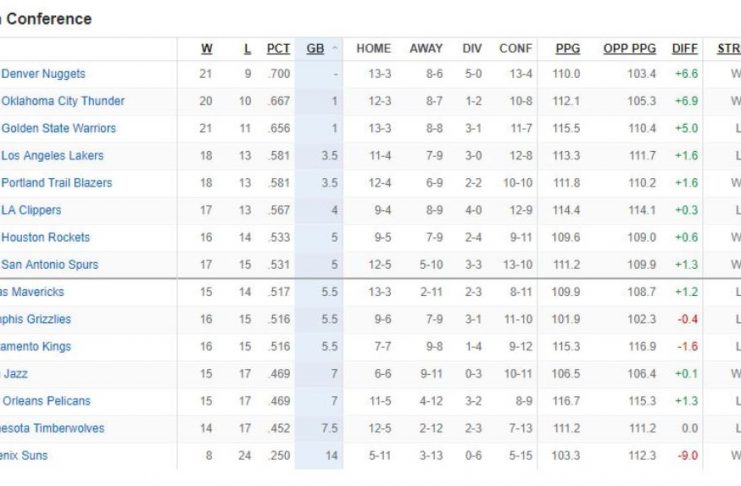Click the Kings team name link
741x486 pixels.
[35, 346]
